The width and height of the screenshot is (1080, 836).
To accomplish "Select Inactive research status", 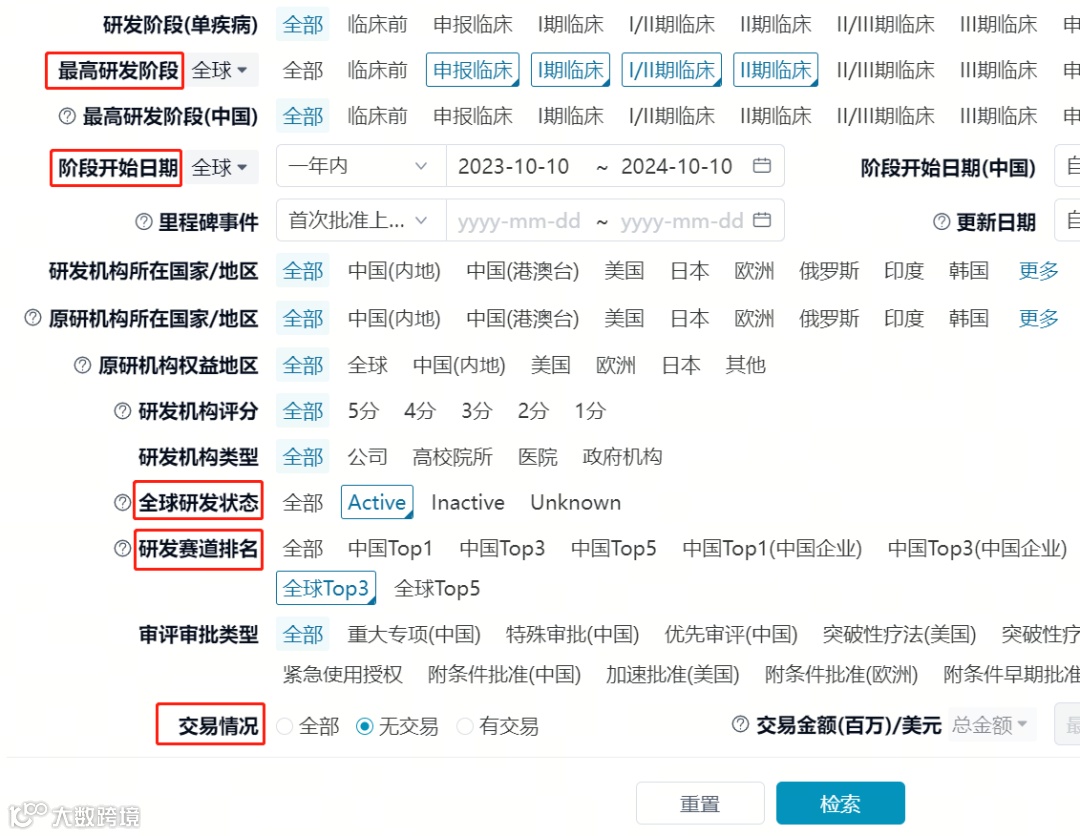I will [x=468, y=503].
